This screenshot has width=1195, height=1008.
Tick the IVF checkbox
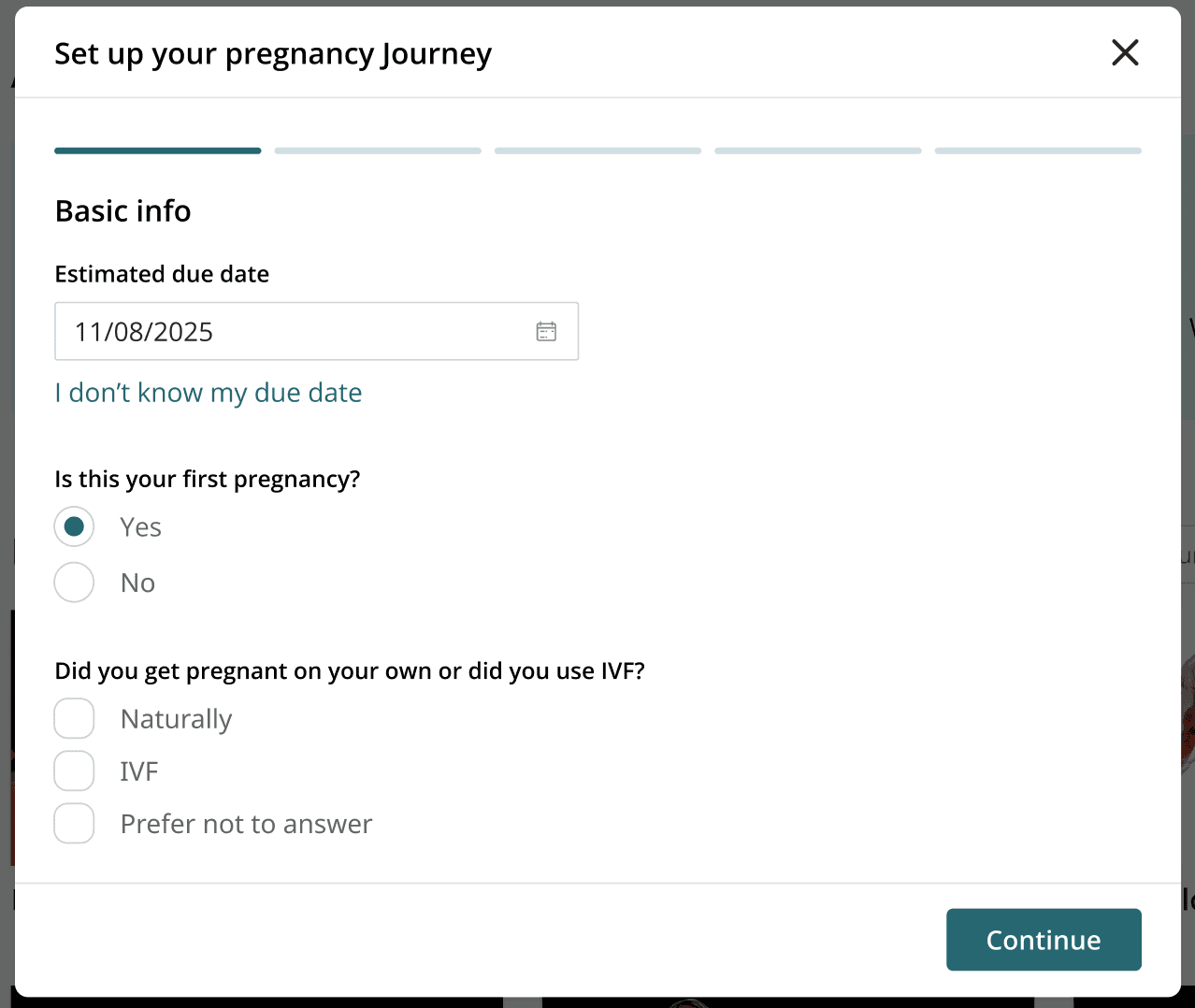(75, 771)
